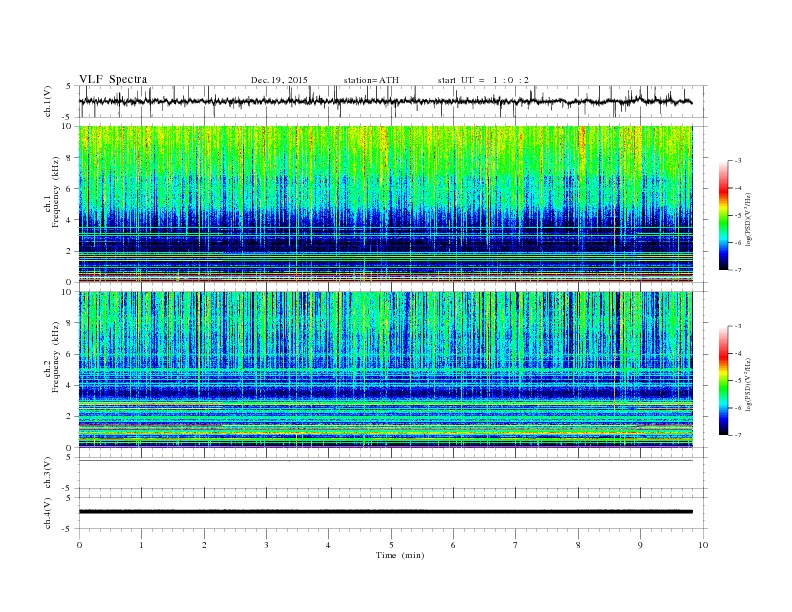Click the upper colorbar for ch.1

[723, 215]
